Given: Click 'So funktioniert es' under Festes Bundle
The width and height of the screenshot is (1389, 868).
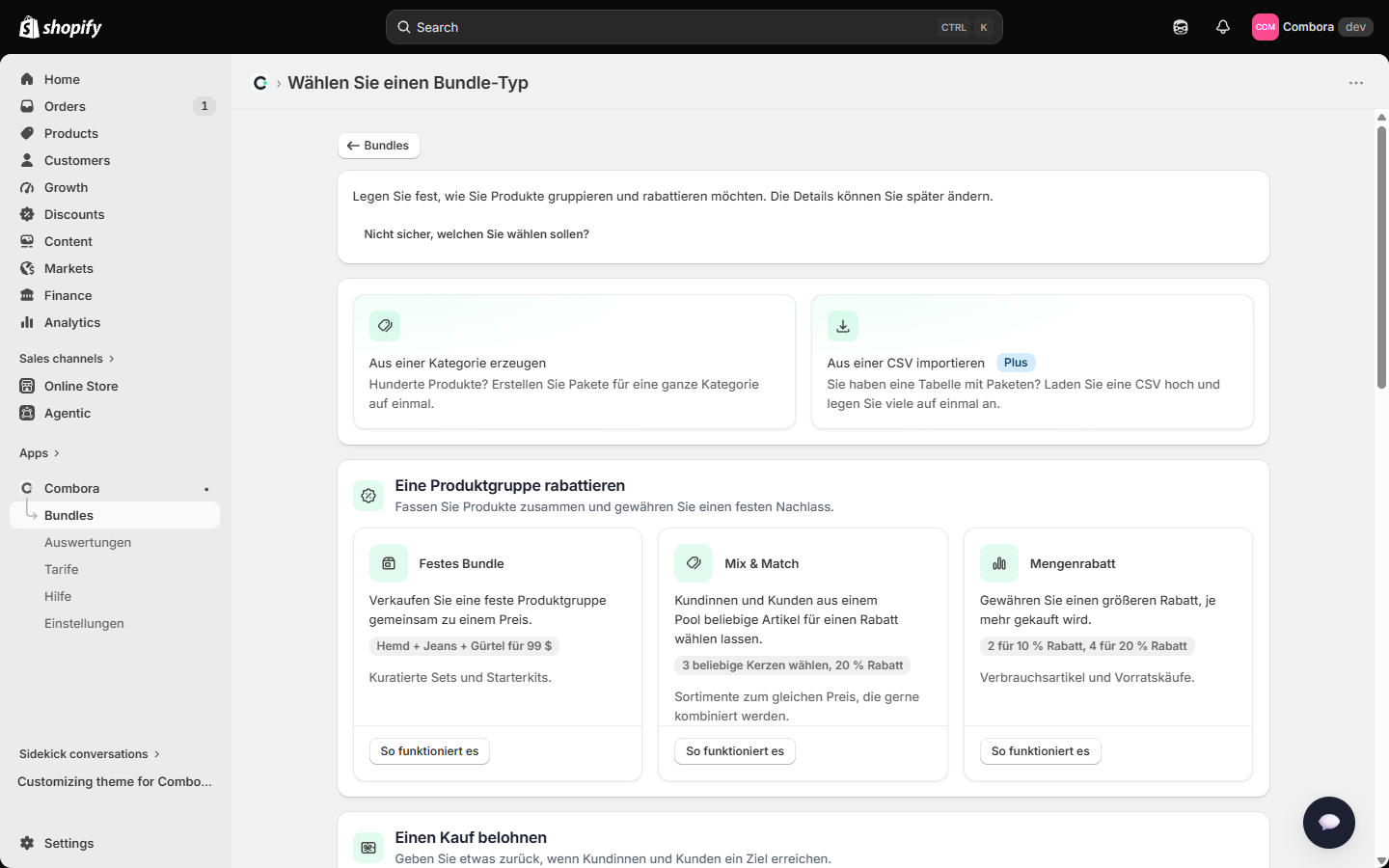Looking at the screenshot, I should coord(429,751).
